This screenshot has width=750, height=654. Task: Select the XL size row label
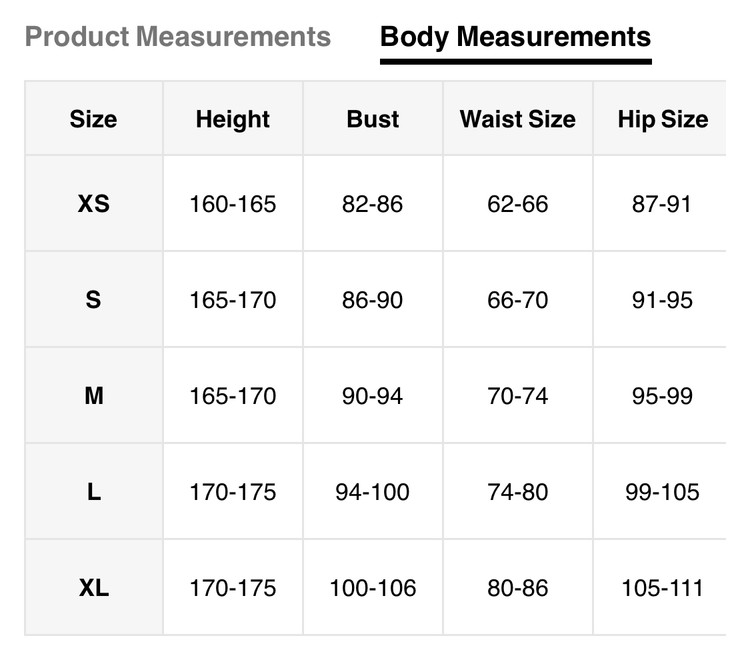pyautogui.click(x=93, y=588)
